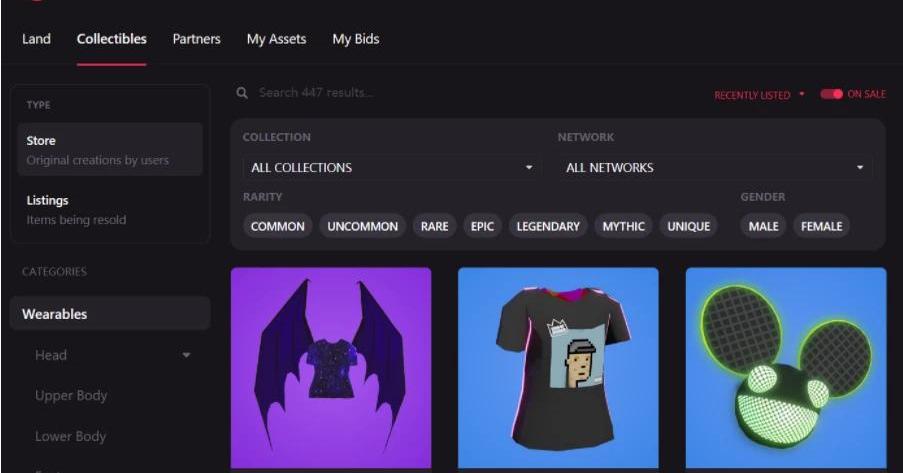Filter by Uncommon rarity
Image resolution: width=903 pixels, height=473 pixels.
[x=362, y=226]
